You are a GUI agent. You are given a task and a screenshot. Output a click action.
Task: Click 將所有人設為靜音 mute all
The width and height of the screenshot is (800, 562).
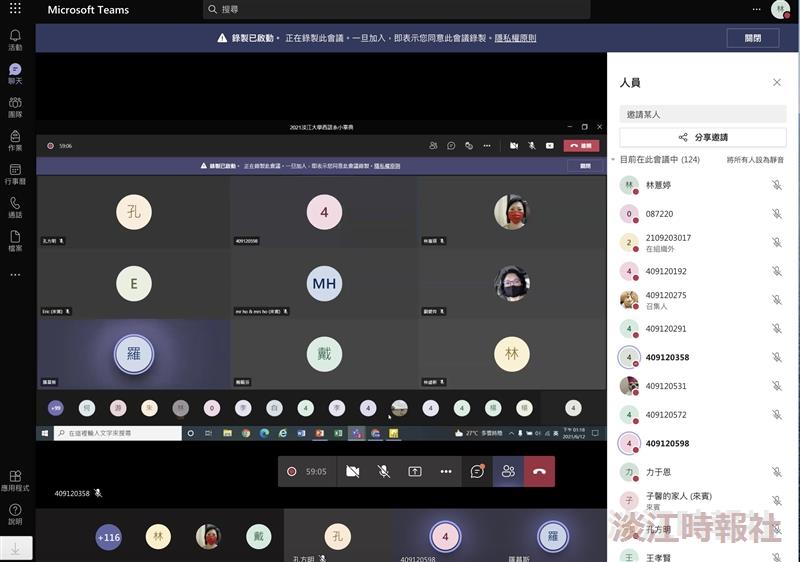(x=755, y=160)
